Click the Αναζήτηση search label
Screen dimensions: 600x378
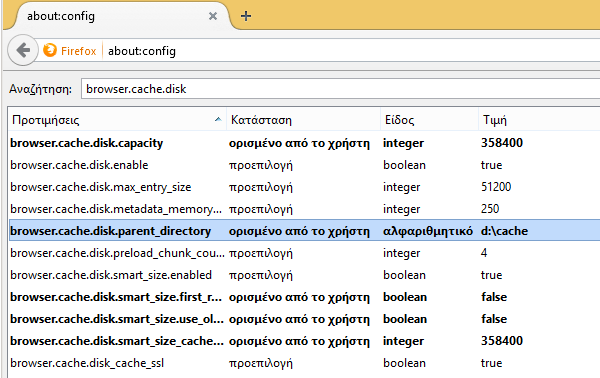41,89
